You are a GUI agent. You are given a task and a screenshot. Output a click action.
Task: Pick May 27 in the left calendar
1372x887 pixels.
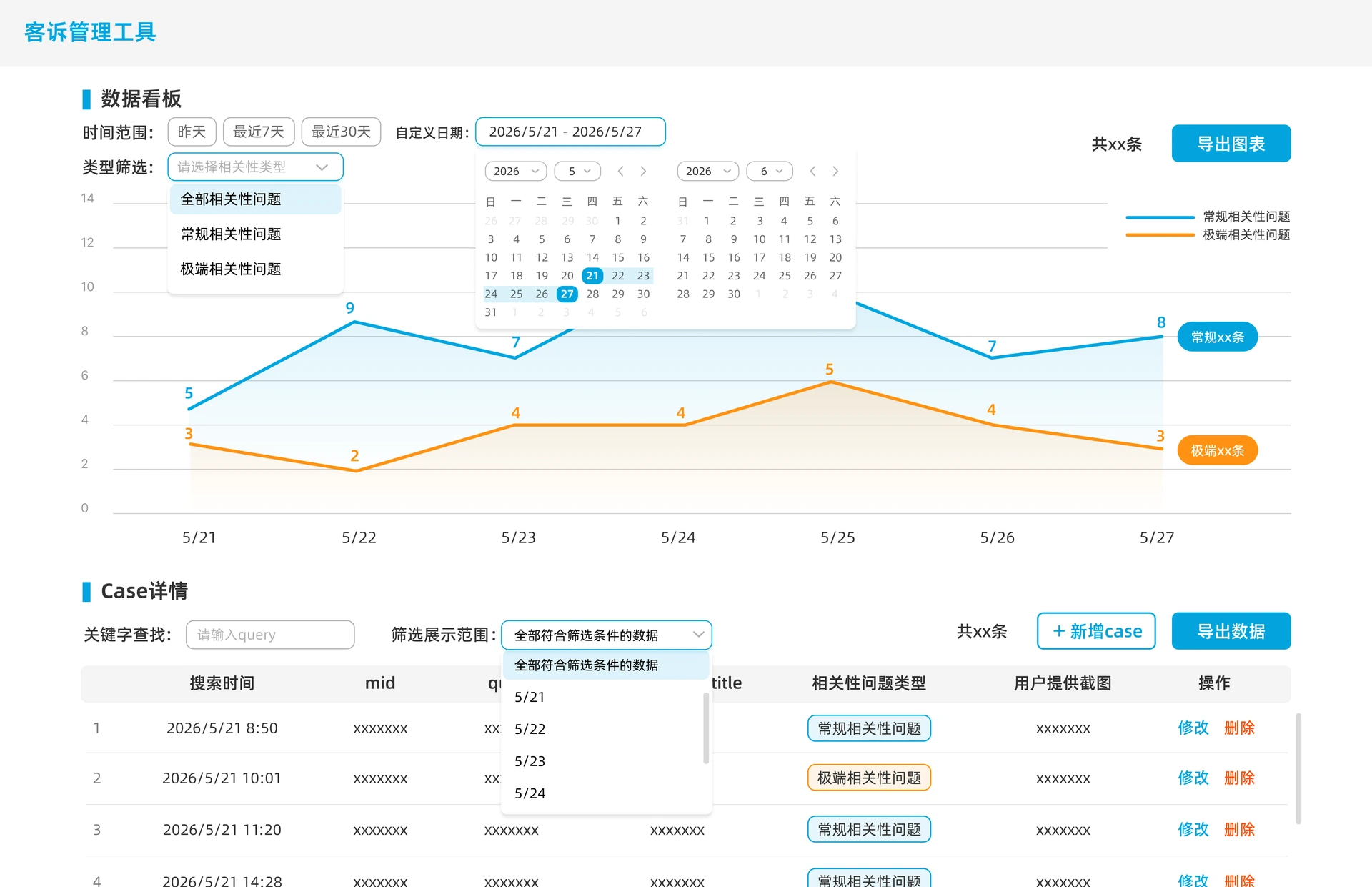pyautogui.click(x=567, y=294)
